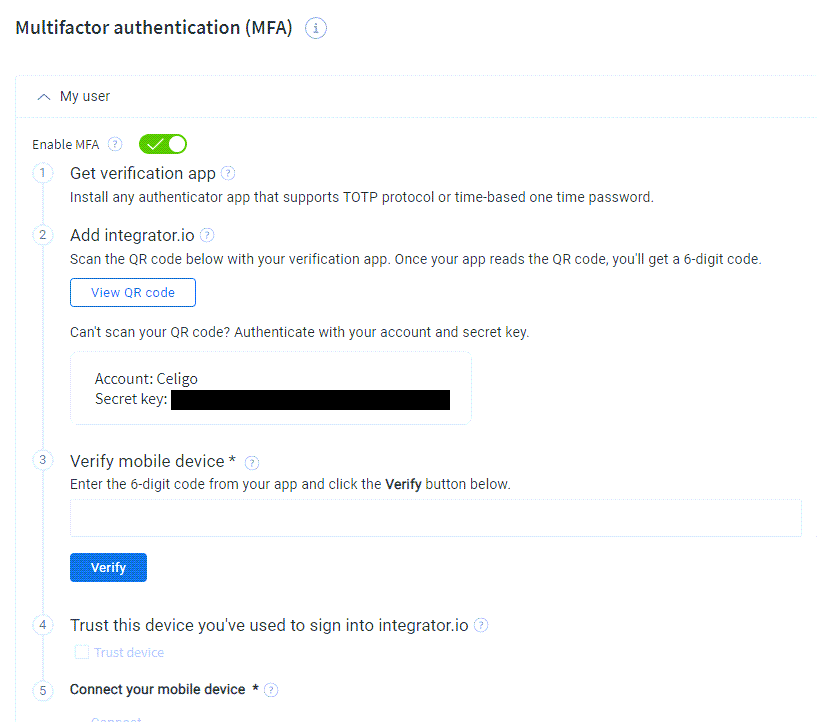Viewport: 817px width, 722px height.
Task: Click the 'Add integrator.io' step heading
Action: click(x=132, y=235)
